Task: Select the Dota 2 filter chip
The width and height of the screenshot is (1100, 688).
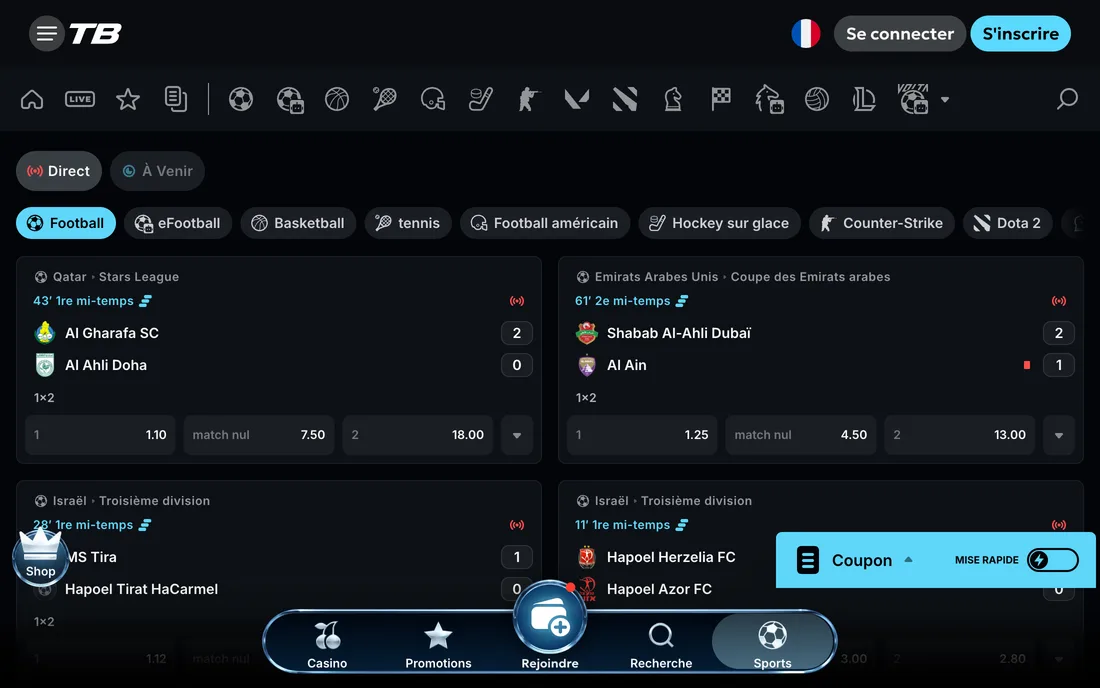Action: 1007,223
